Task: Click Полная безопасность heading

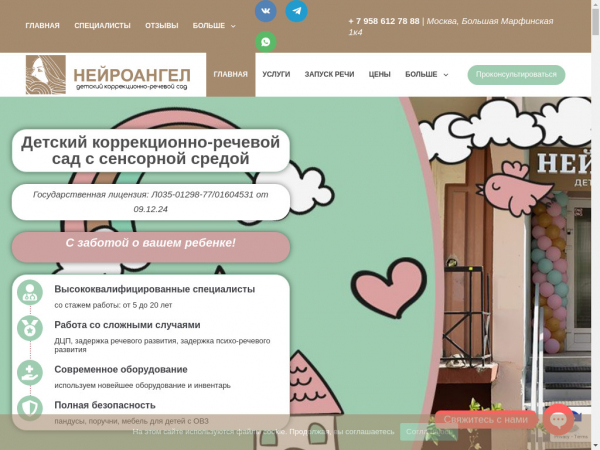Action: [105, 405]
